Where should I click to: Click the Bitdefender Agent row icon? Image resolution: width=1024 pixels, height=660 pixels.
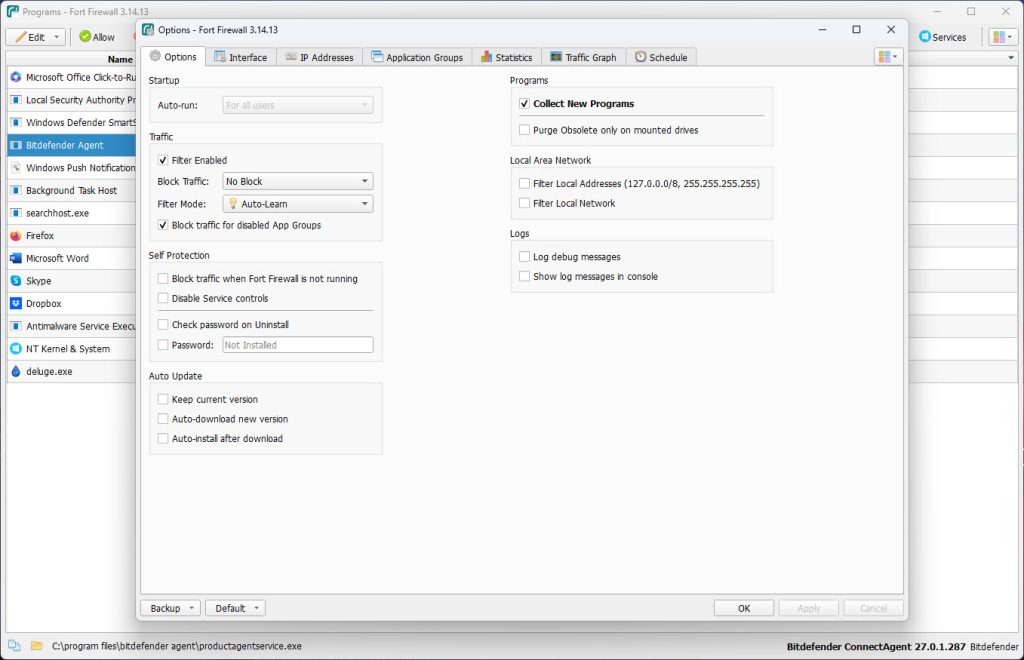click(16, 145)
